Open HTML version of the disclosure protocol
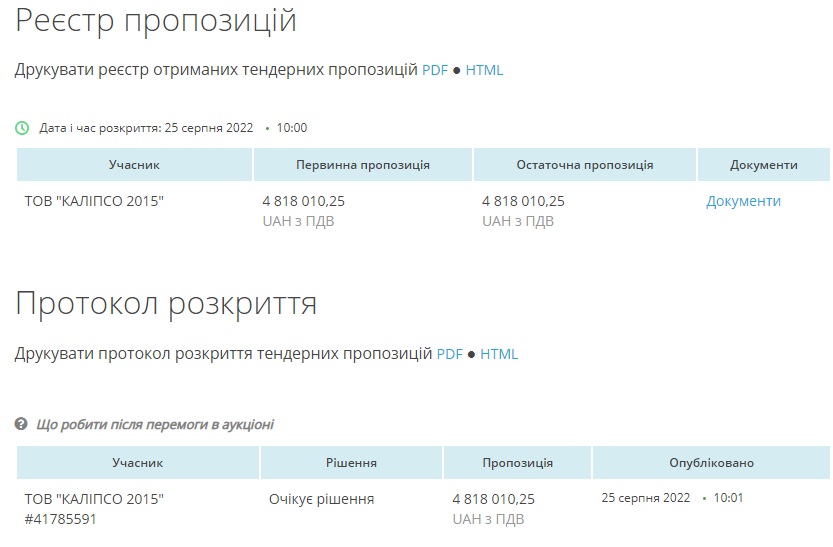The image size is (833, 547). 499,354
